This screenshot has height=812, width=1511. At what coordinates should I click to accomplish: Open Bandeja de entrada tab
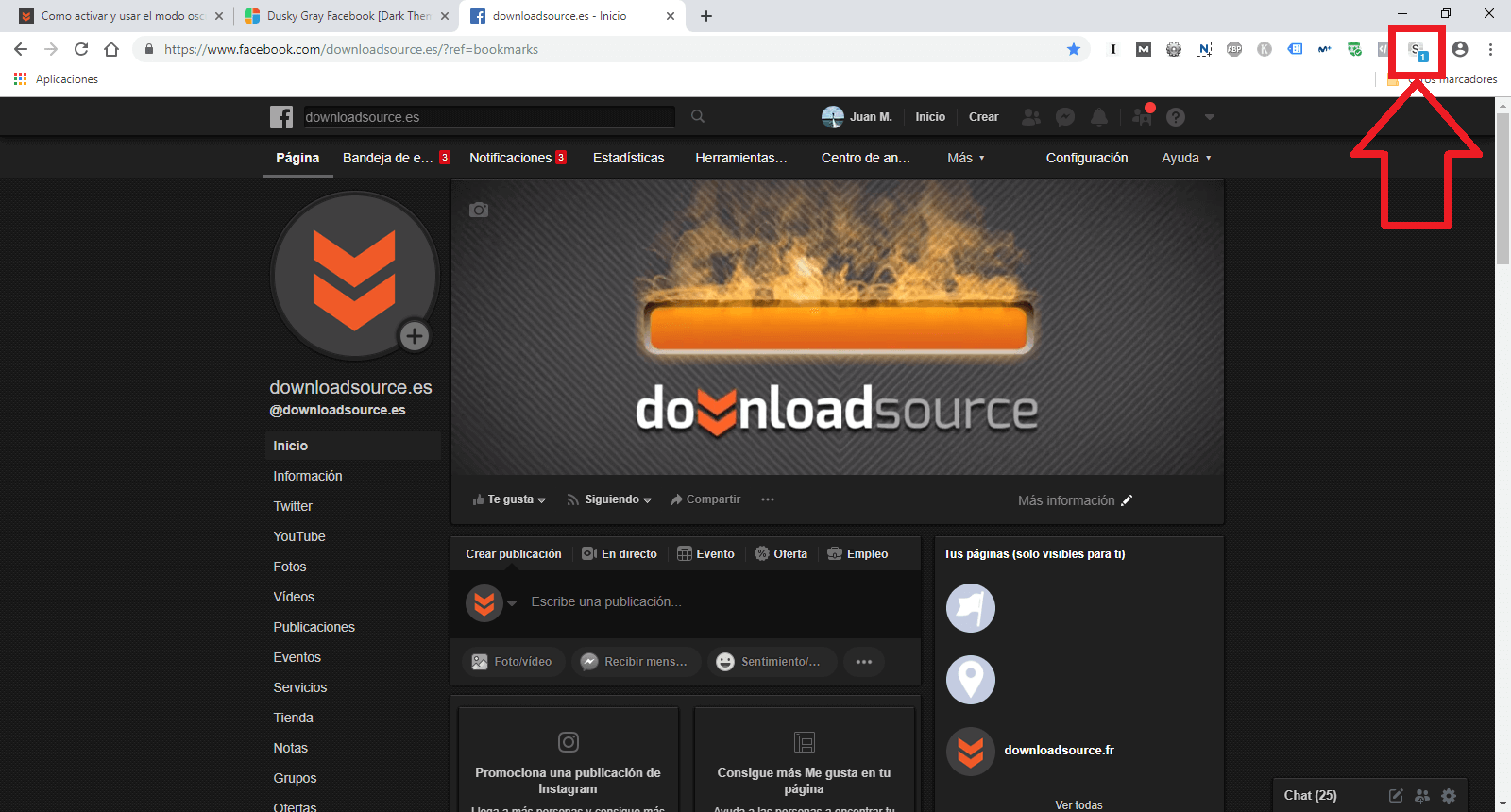397,158
